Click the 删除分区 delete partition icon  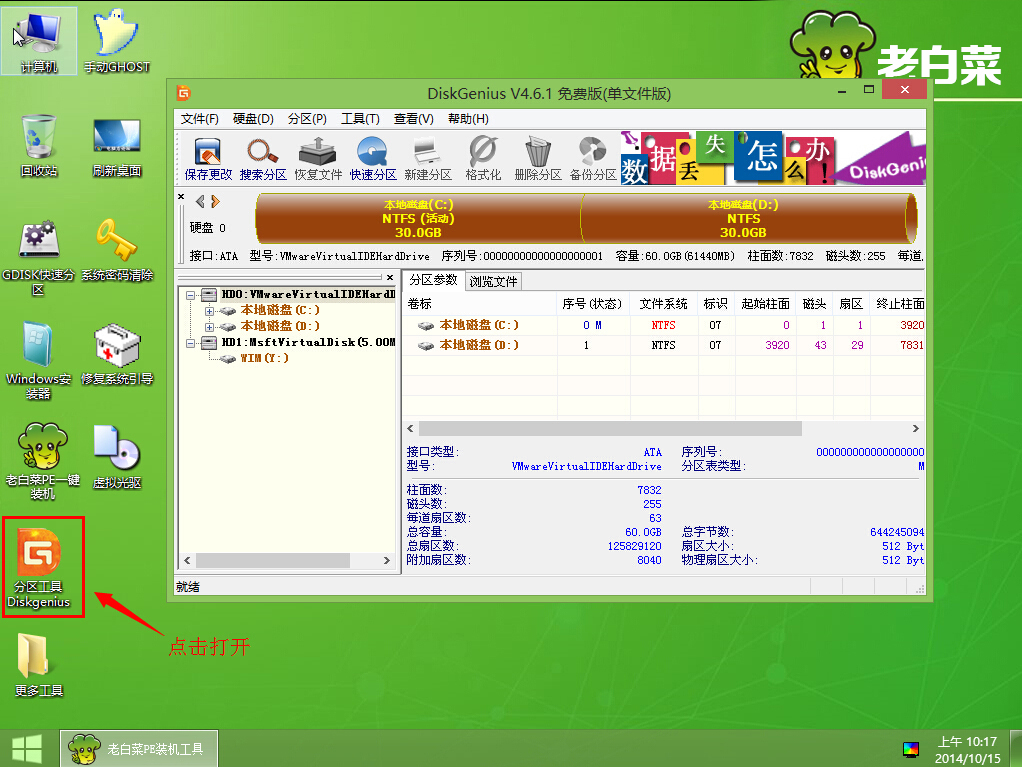(538, 158)
